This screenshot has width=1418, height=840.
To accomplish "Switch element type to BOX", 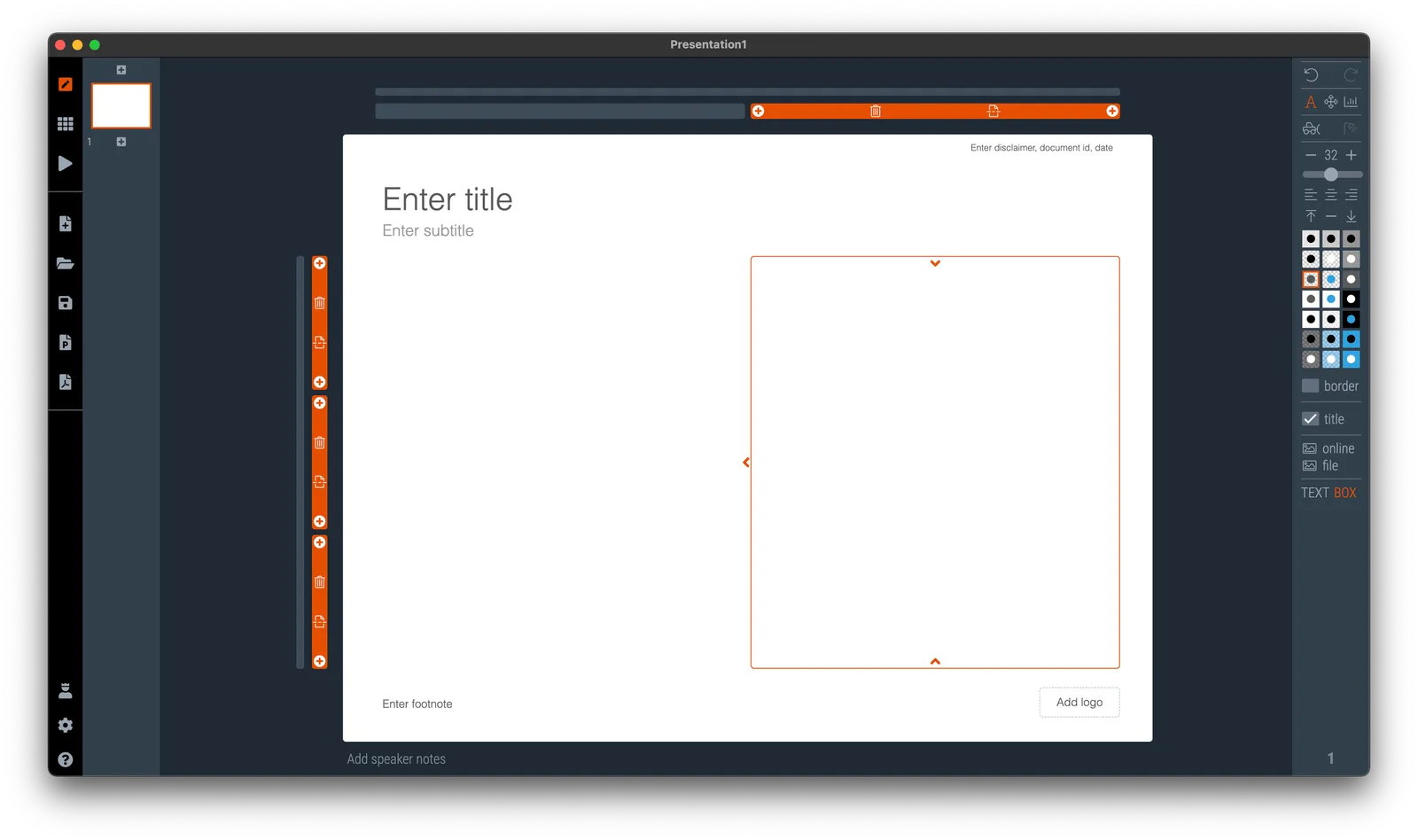I will [1345, 493].
